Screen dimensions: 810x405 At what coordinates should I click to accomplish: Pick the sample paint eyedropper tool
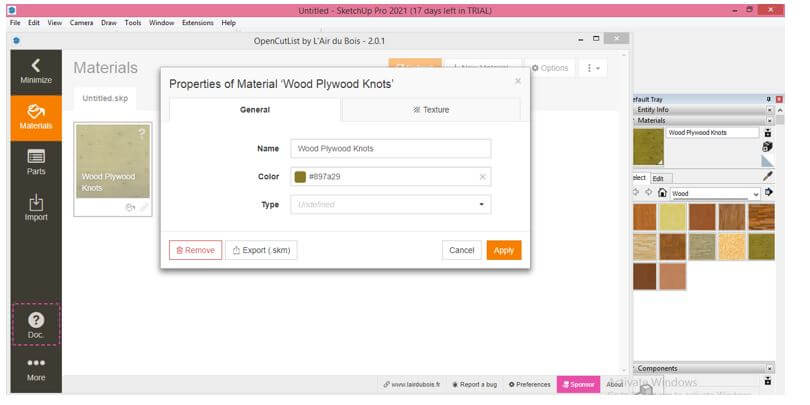768,177
